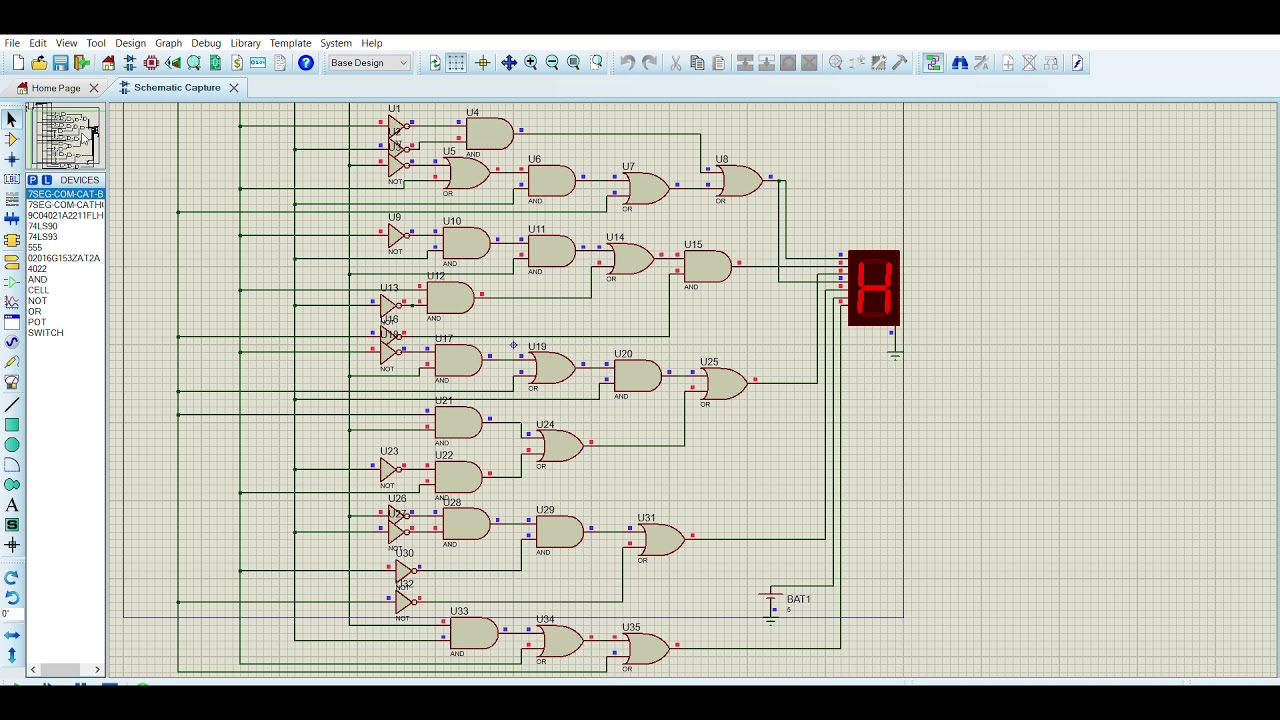Image resolution: width=1280 pixels, height=720 pixels.
Task: Switch to the Home Page tab
Action: 56,88
